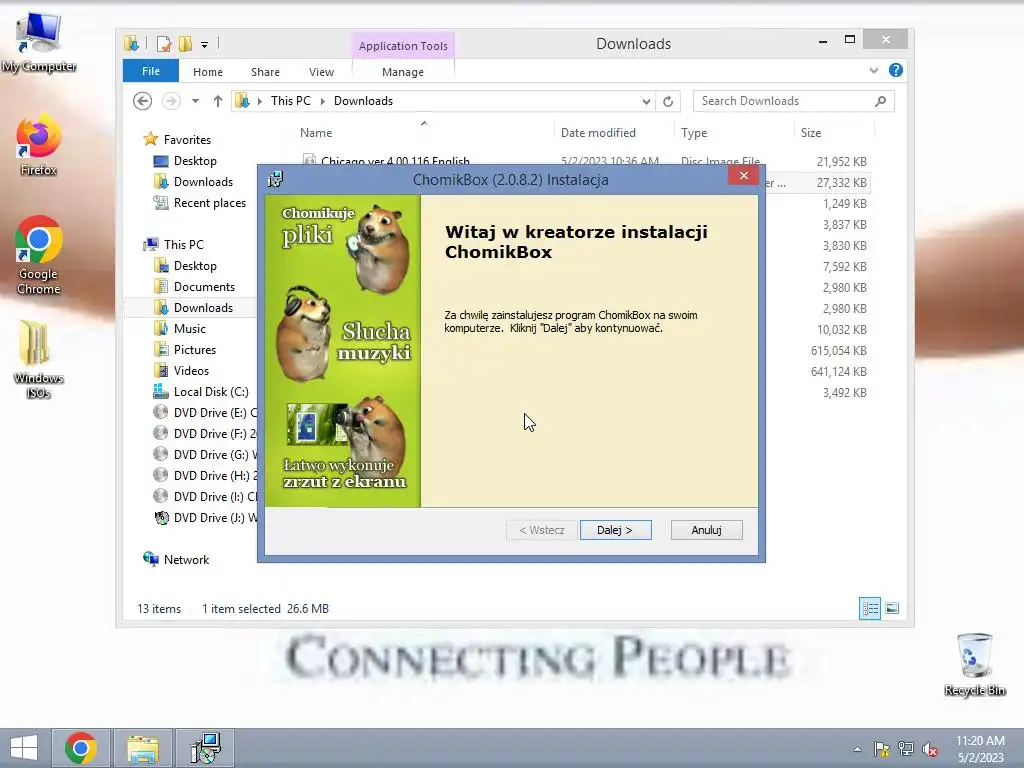The width and height of the screenshot is (1024, 768).
Task: Switch to the View ribbon tab
Action: [321, 72]
